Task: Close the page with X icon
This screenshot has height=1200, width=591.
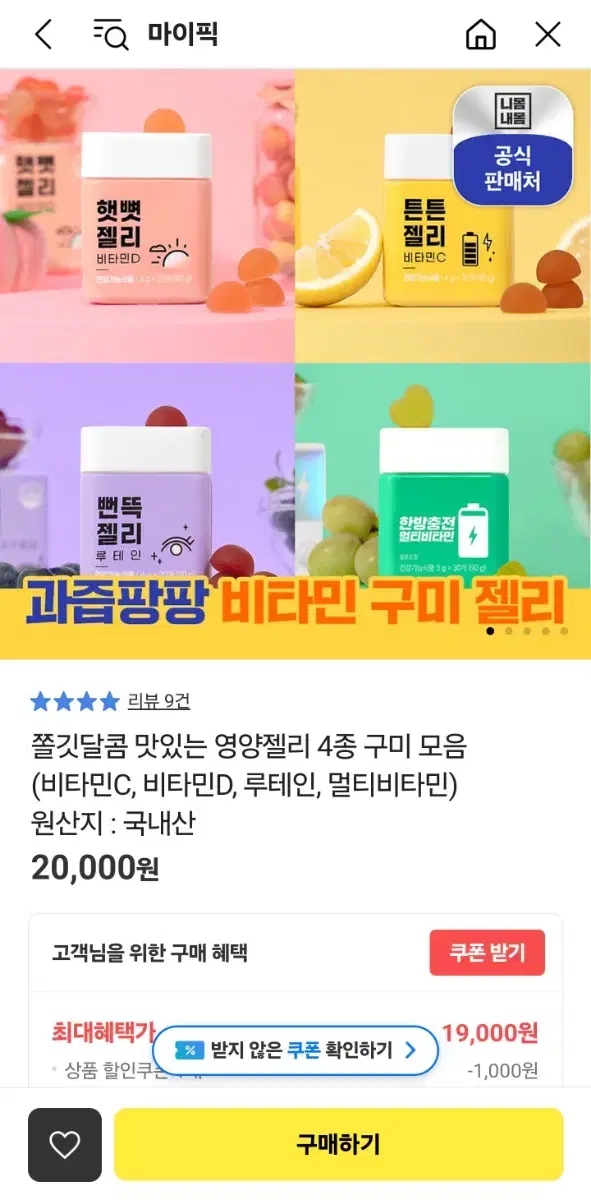Action: (548, 35)
